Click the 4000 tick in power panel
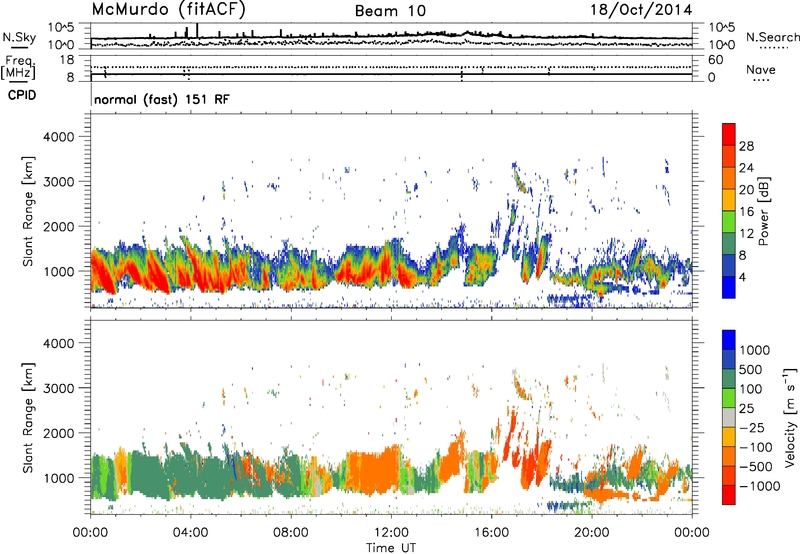 pos(58,137)
